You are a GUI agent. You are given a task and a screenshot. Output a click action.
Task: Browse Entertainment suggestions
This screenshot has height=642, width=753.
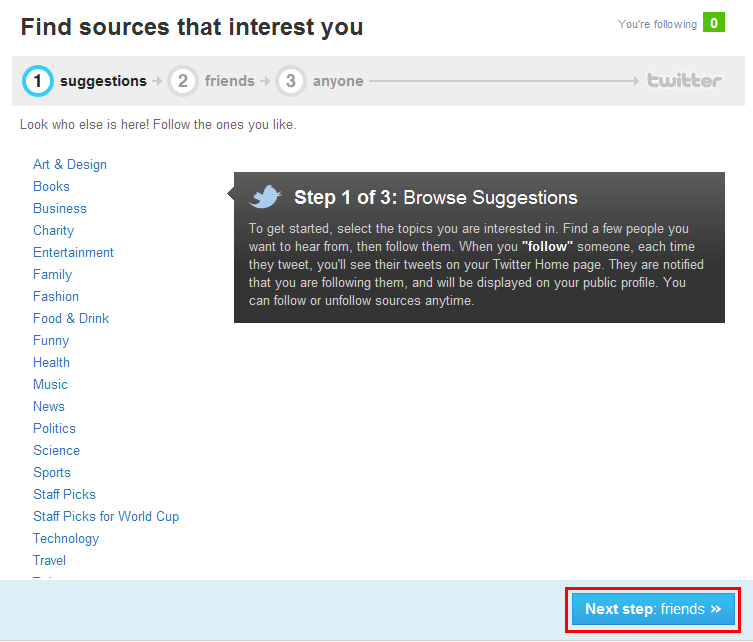tap(73, 253)
